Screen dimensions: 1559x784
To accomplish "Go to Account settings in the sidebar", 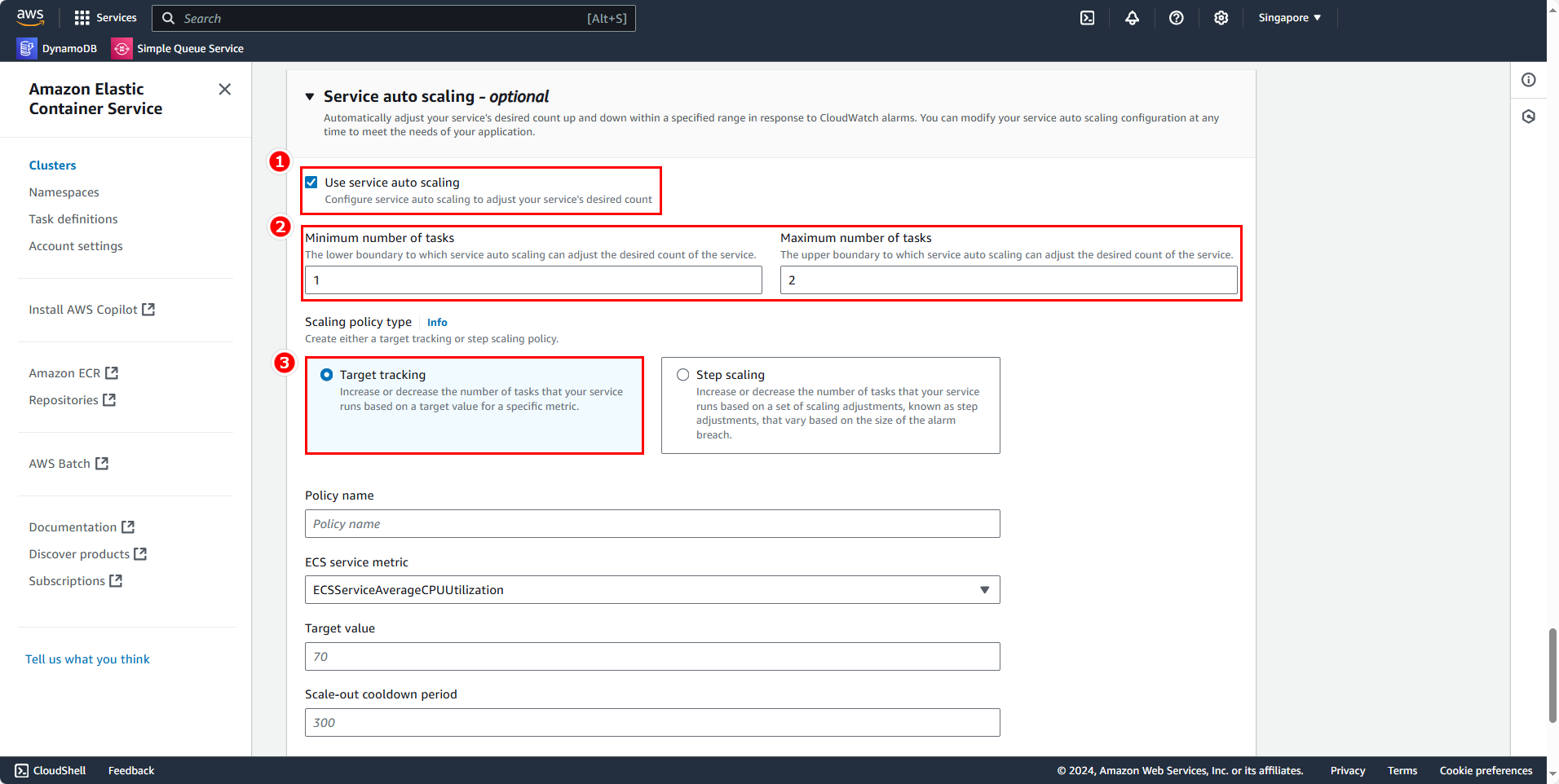I will point(76,246).
